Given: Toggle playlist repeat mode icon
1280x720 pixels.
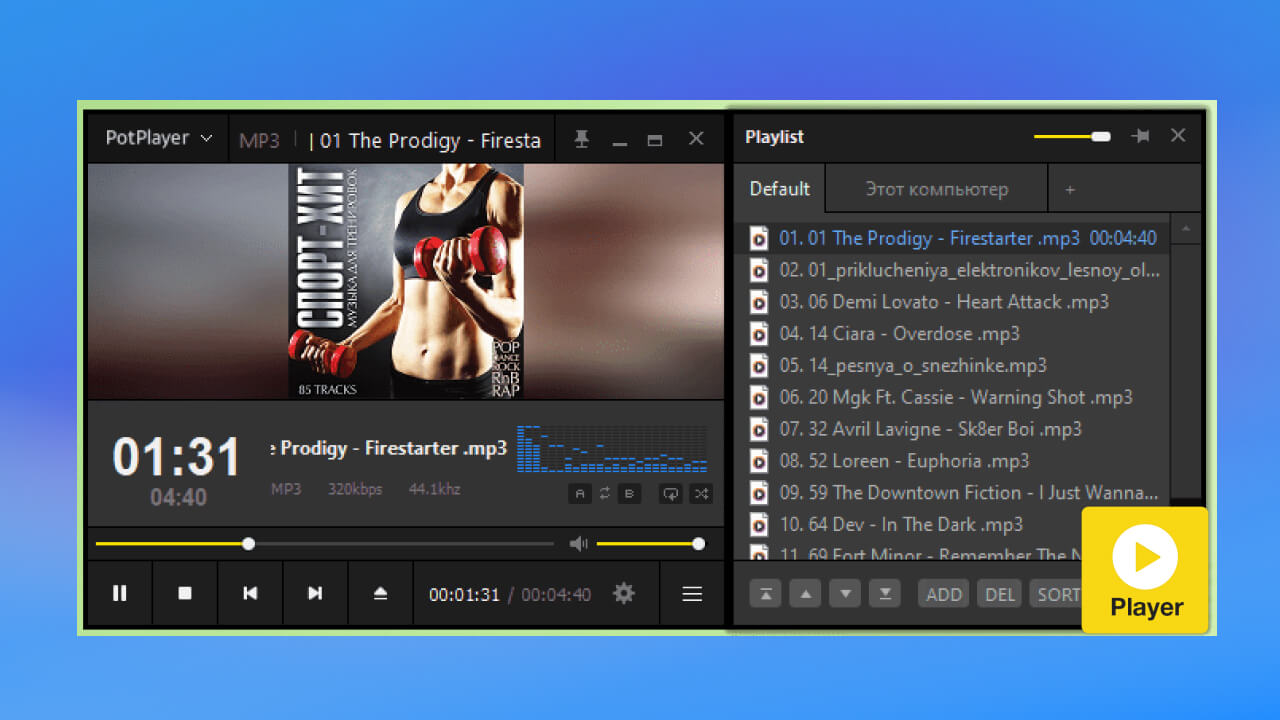Looking at the screenshot, I should click(x=670, y=493).
